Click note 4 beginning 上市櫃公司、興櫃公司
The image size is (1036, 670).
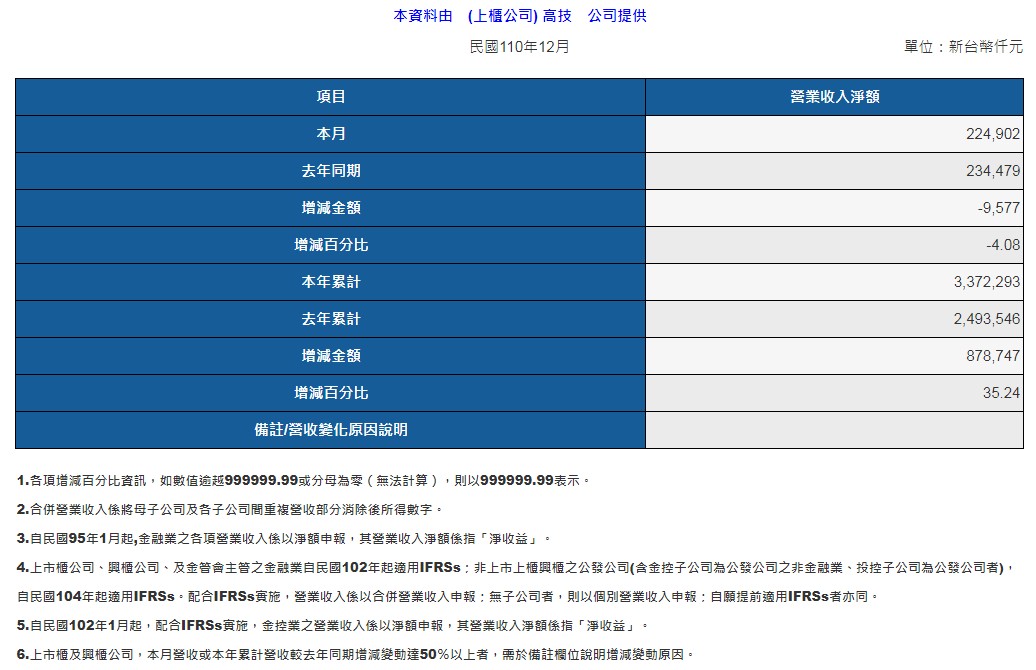(x=516, y=568)
